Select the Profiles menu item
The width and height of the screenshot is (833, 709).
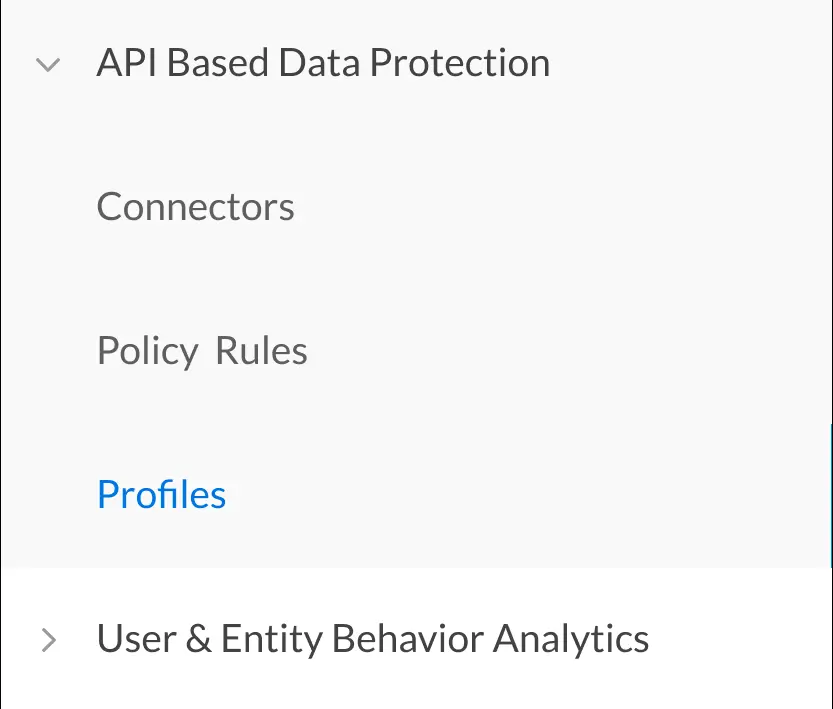click(x=161, y=495)
